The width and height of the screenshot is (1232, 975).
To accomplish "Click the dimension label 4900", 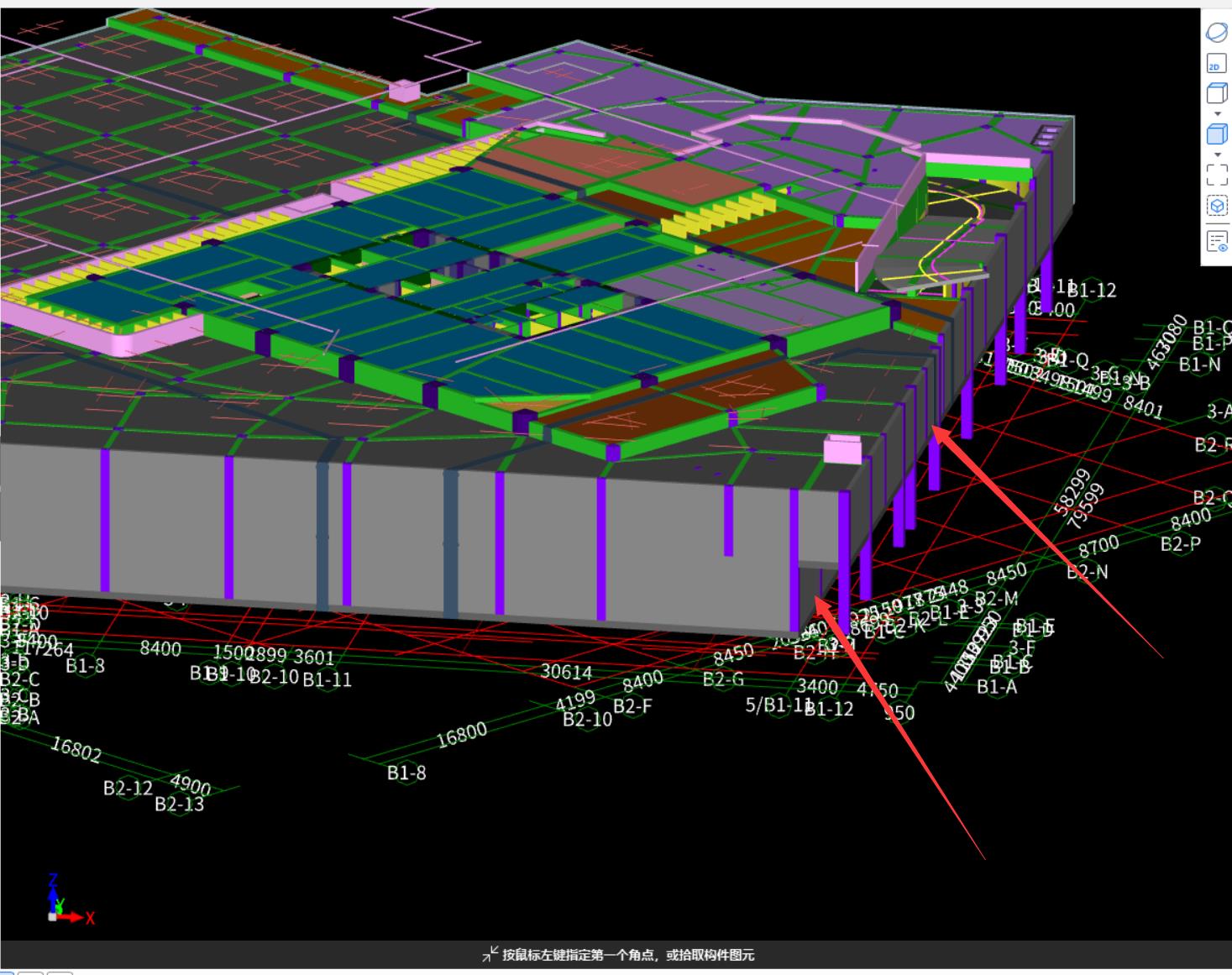I will pos(191,784).
